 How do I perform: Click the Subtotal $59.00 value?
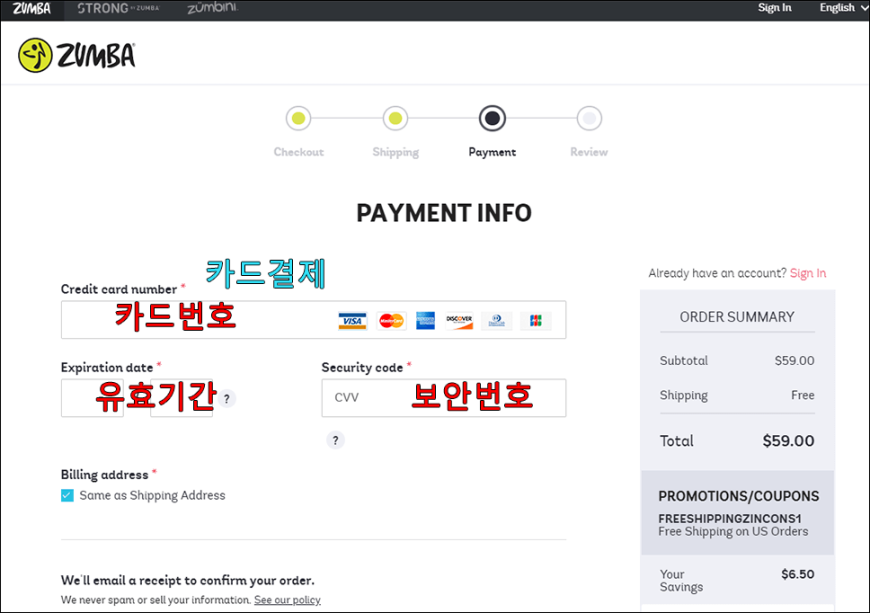795,361
